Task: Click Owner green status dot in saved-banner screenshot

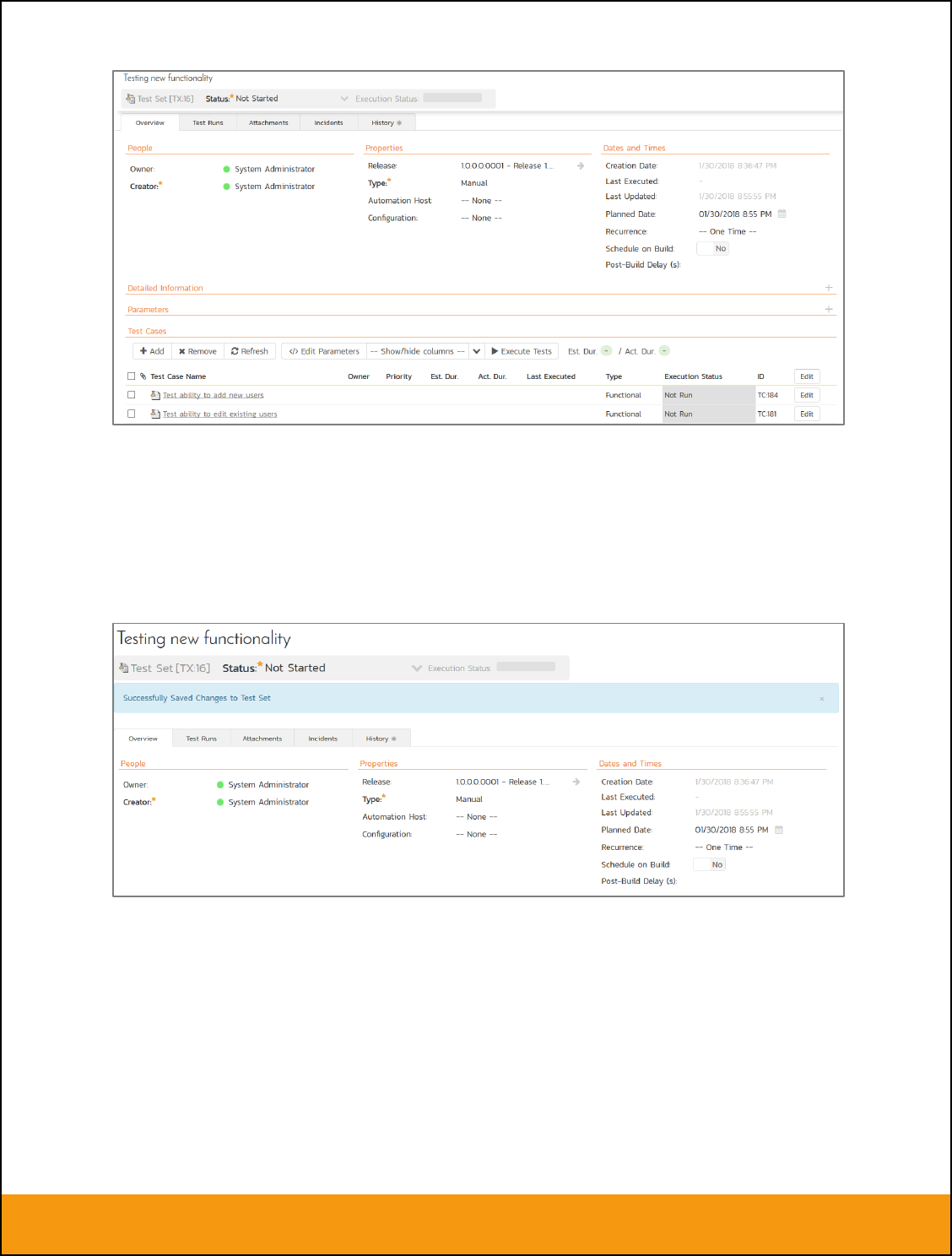Action: (220, 785)
